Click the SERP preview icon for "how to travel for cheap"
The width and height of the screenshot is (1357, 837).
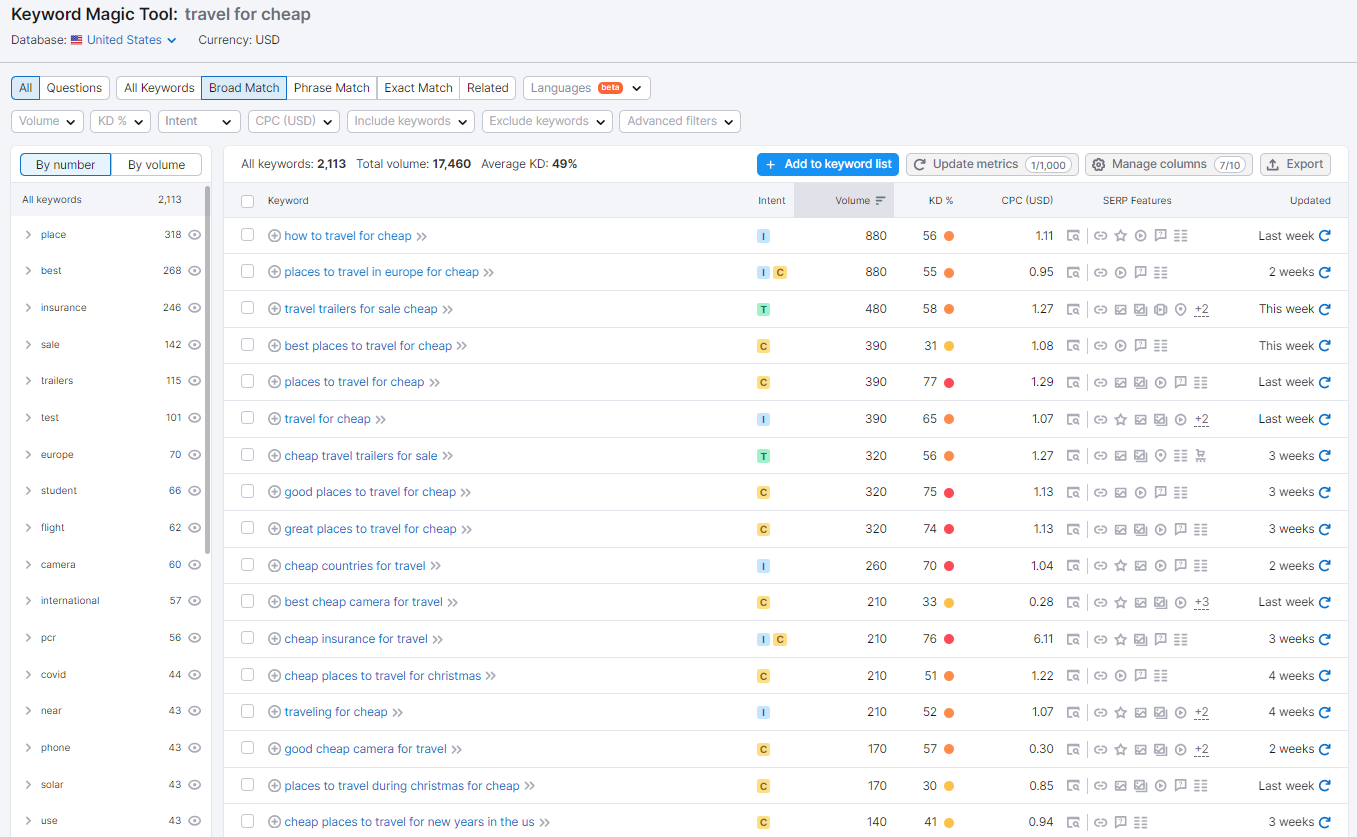[1073, 235]
